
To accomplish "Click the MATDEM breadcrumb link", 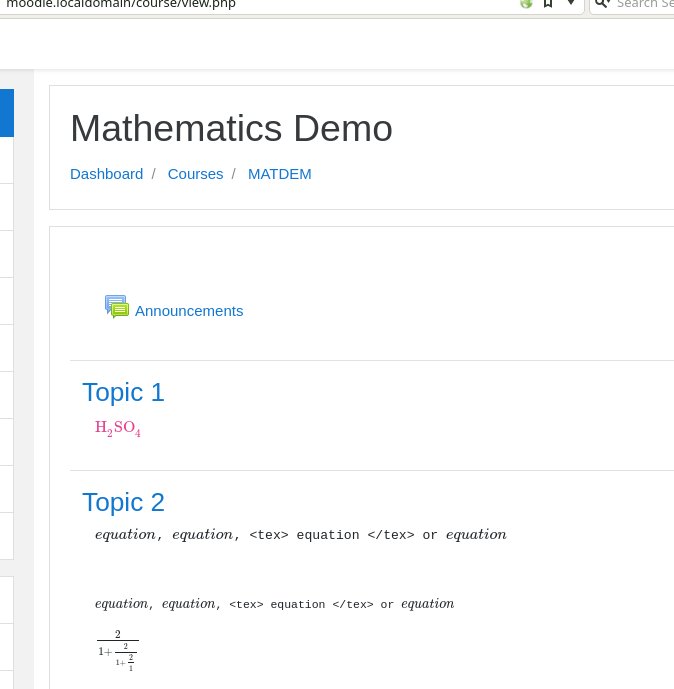I will (x=279, y=174).
